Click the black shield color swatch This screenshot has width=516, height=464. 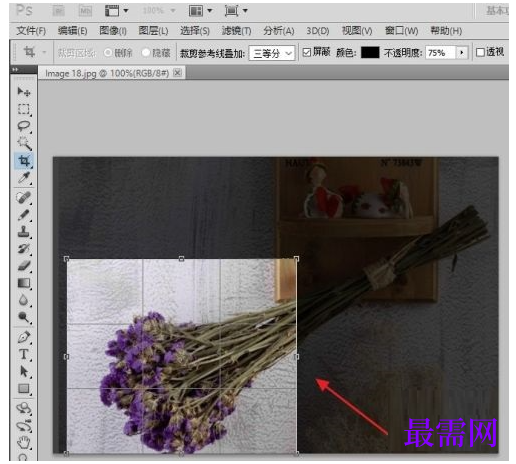[370, 53]
